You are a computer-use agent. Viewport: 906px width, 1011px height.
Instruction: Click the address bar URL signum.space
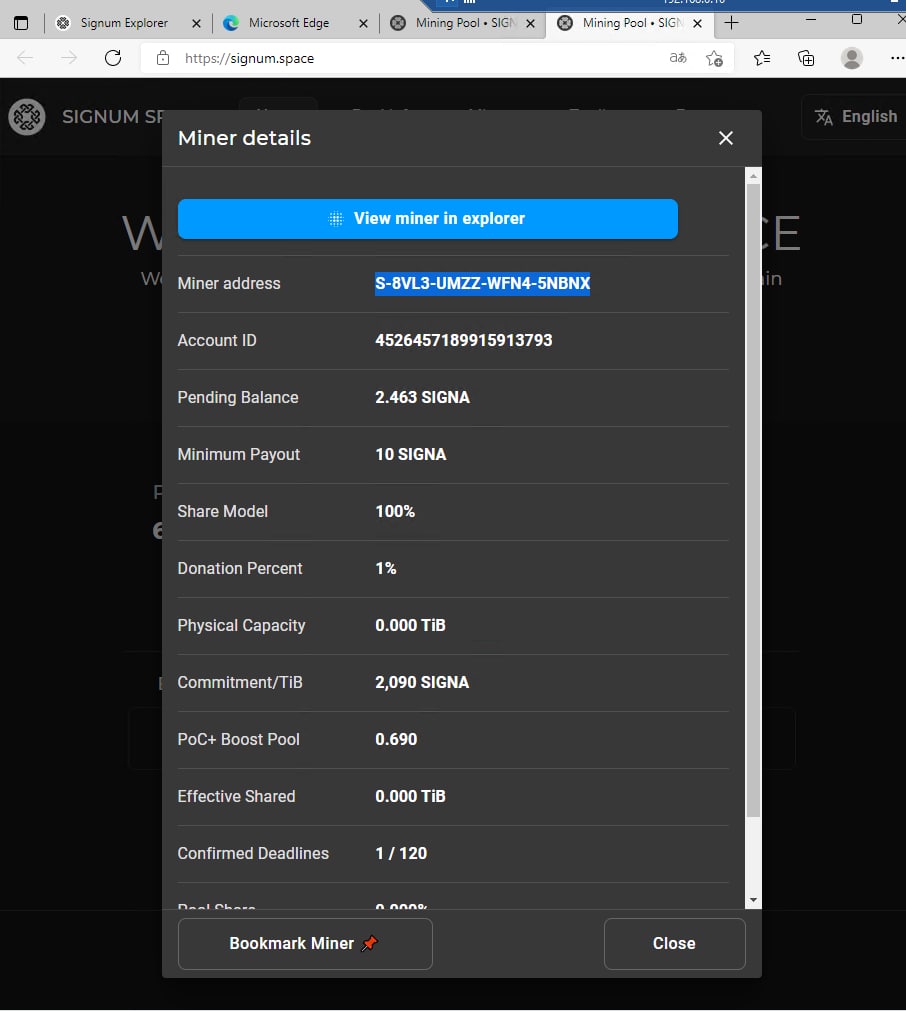click(x=250, y=59)
